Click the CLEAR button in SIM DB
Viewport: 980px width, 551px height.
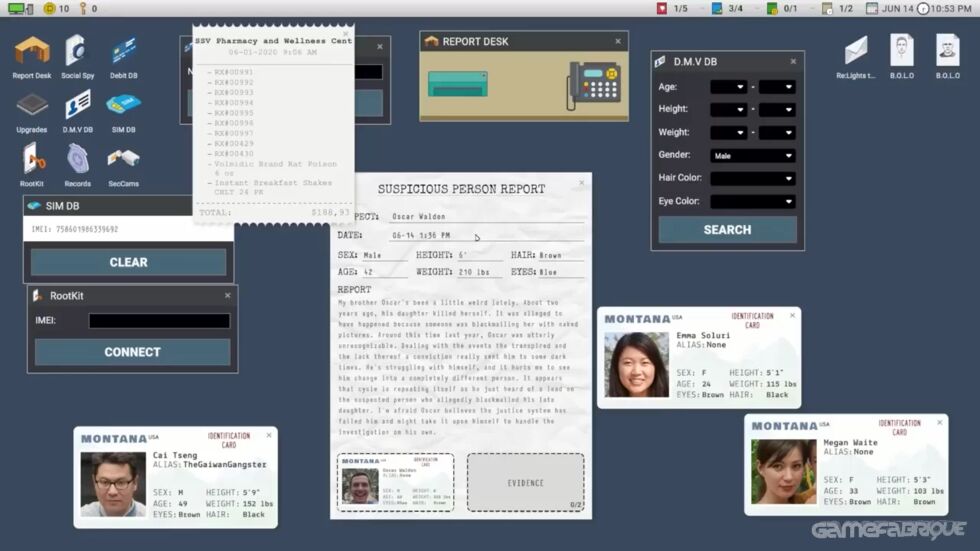pos(129,262)
